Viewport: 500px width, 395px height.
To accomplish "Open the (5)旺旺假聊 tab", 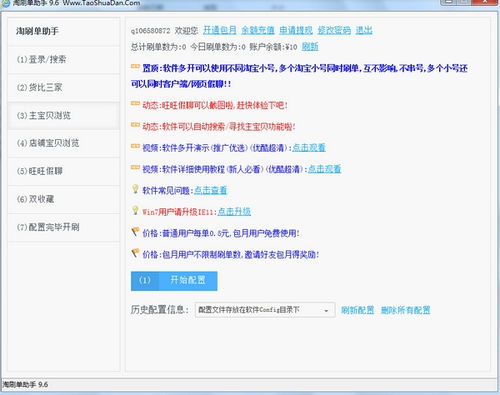I will click(64, 171).
